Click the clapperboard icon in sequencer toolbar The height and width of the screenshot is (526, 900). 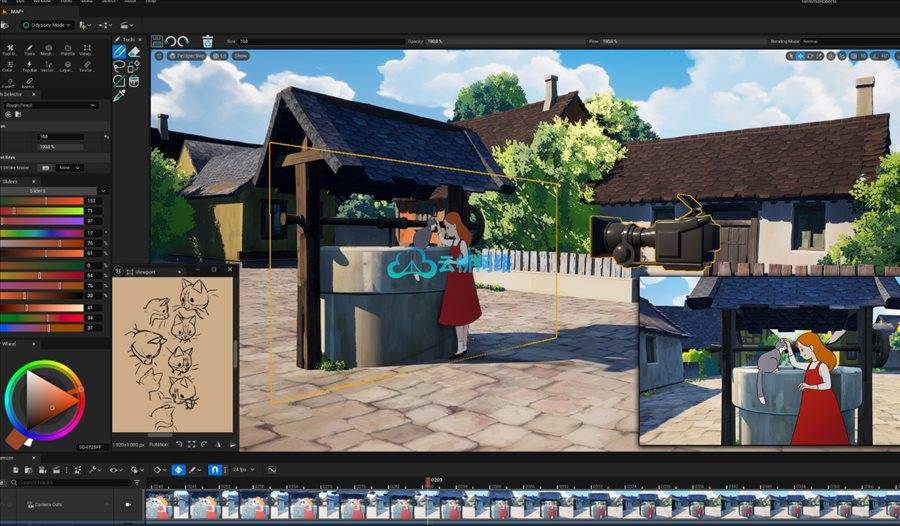point(56,470)
